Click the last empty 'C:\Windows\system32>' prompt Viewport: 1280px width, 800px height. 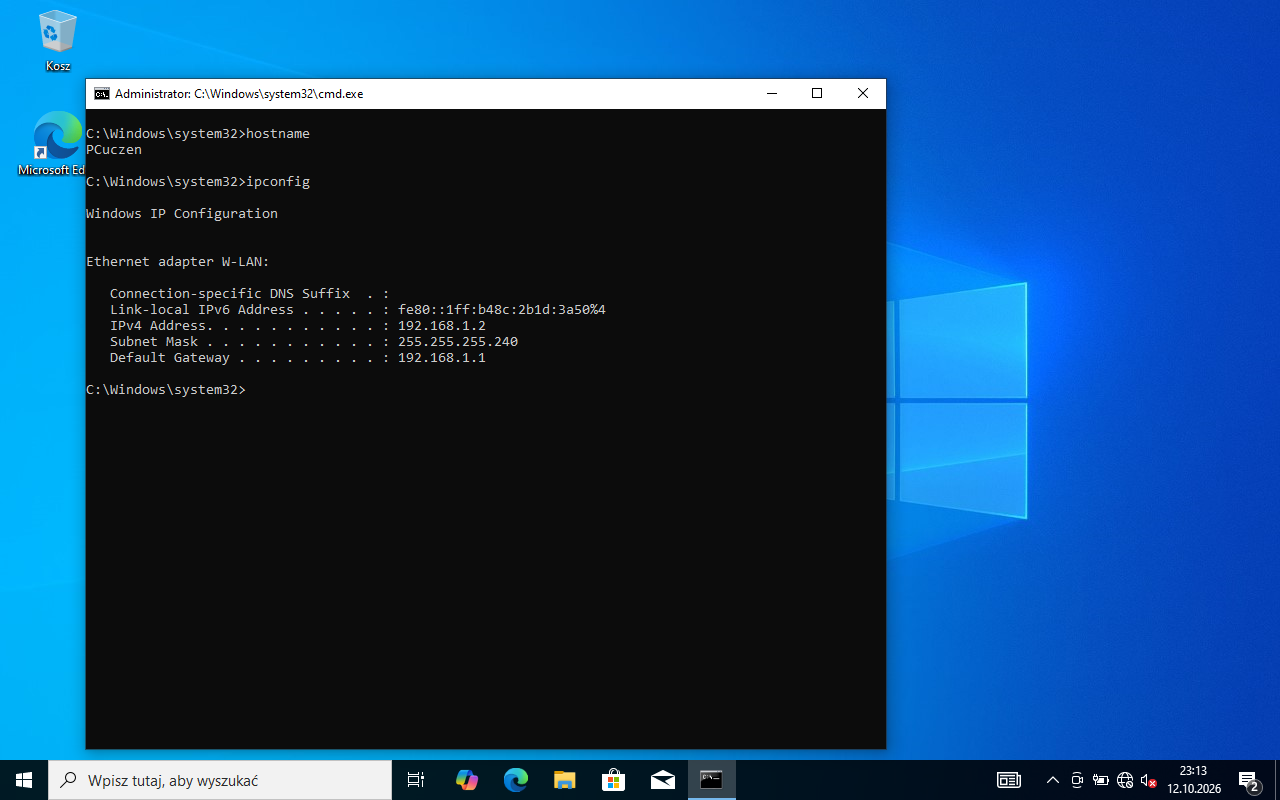(166, 390)
